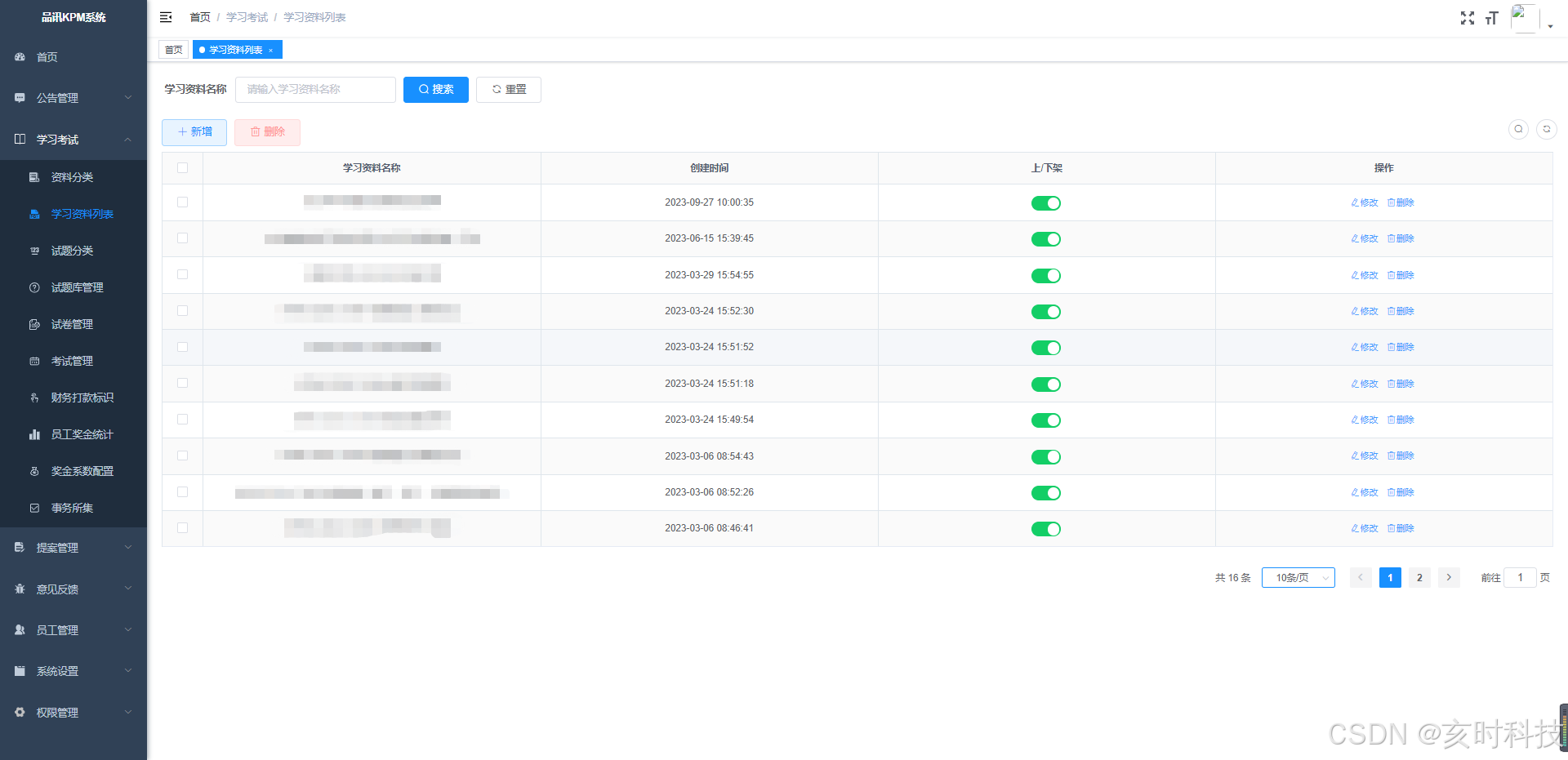Switch to 首页 tab

(x=174, y=50)
